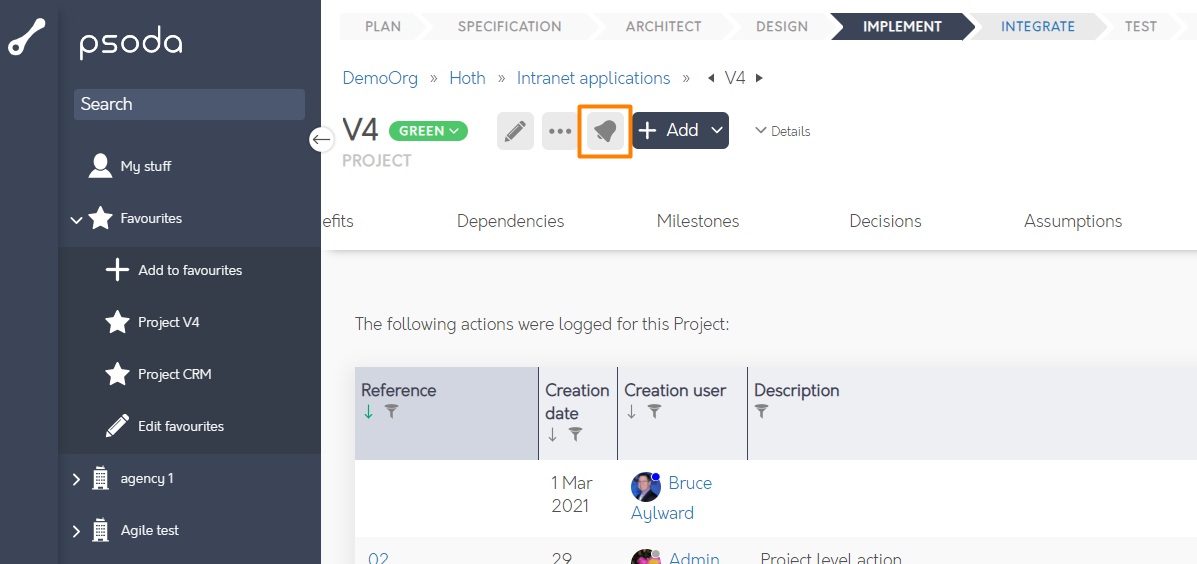The height and width of the screenshot is (564, 1197).
Task: Click the bell notification icon
Action: point(605,131)
